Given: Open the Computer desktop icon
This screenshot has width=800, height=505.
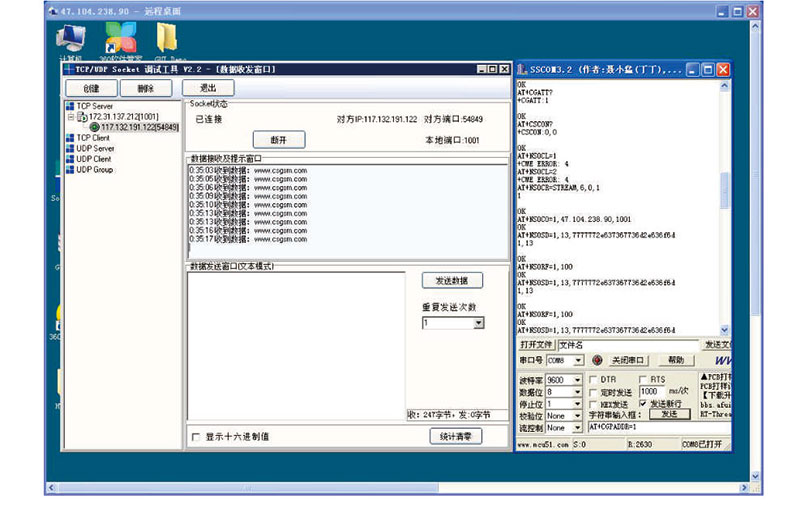Looking at the screenshot, I should point(71,39).
